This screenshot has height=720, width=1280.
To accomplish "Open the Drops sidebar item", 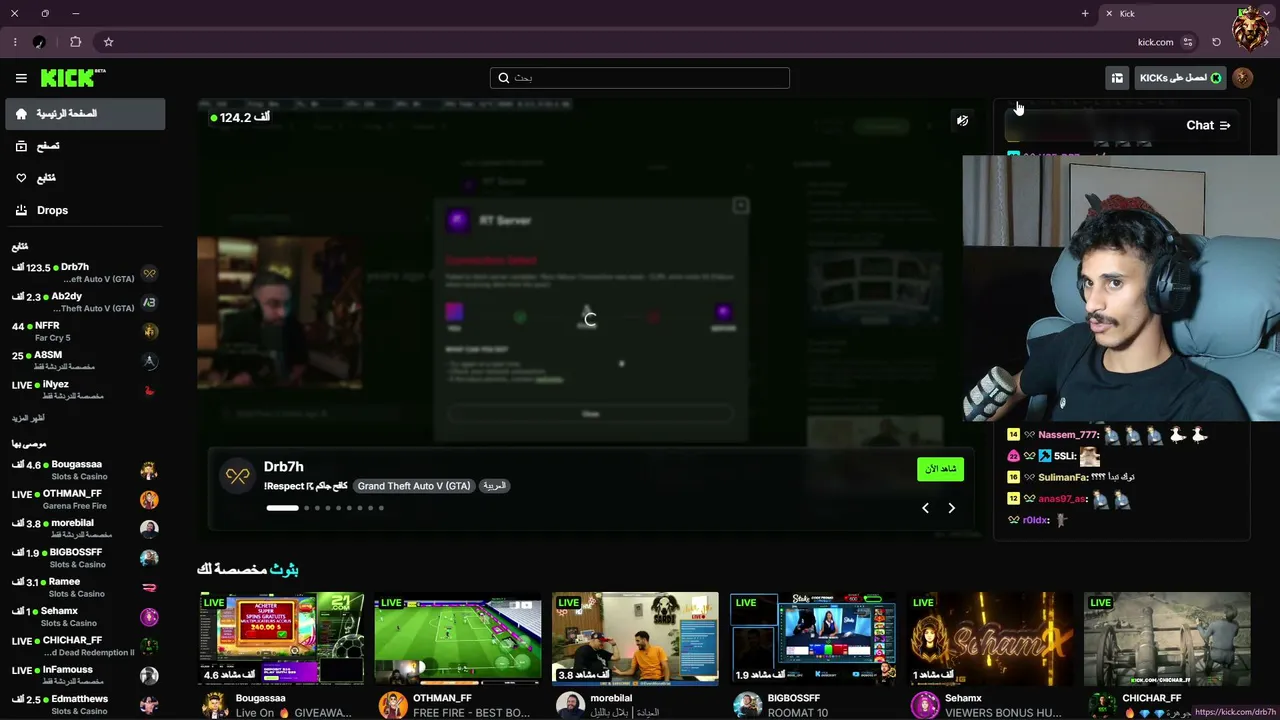I will pyautogui.click(x=85, y=210).
